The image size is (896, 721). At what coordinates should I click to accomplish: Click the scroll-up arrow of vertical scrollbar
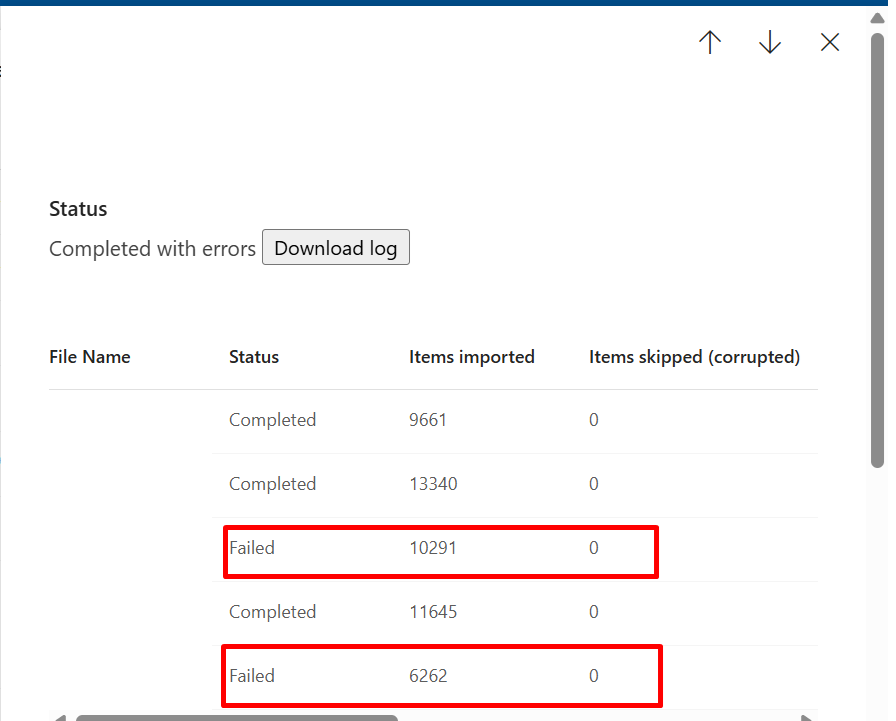877,18
